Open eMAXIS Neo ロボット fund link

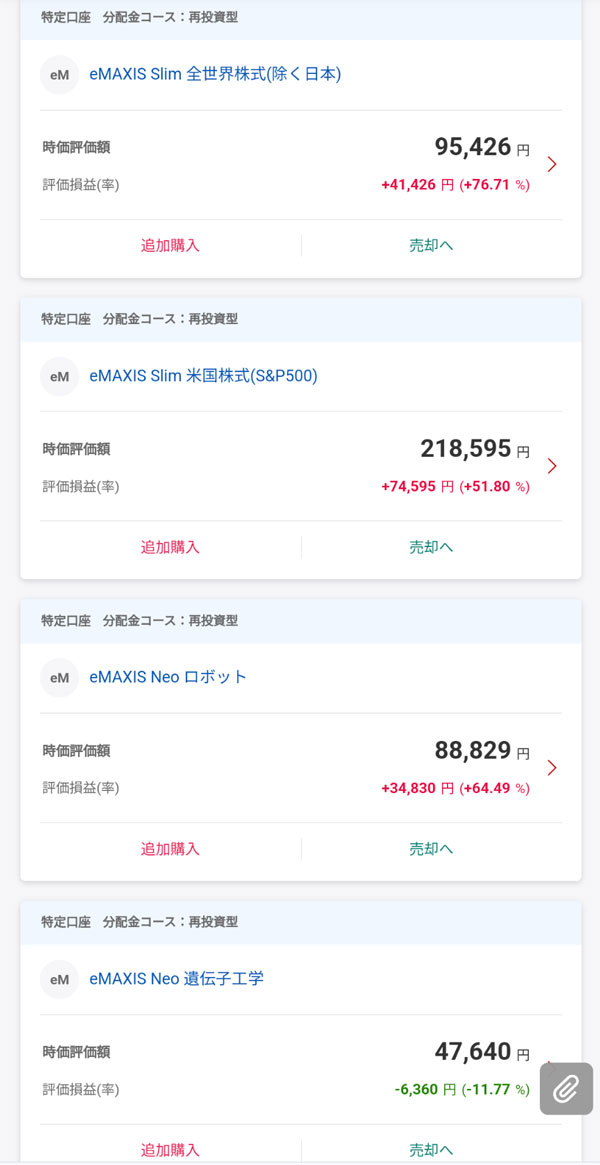pyautogui.click(x=168, y=678)
